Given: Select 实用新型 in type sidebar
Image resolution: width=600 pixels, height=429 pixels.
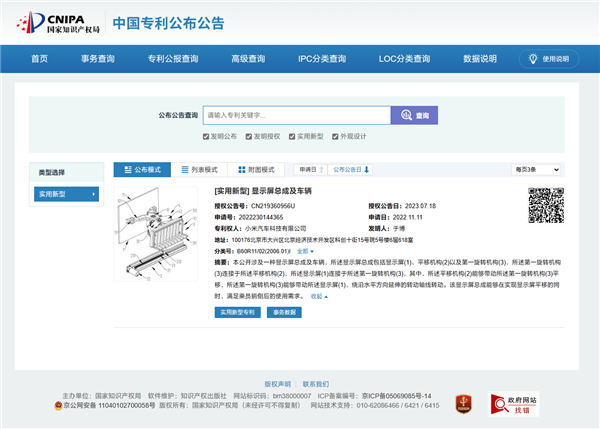Looking at the screenshot, I should click(67, 194).
